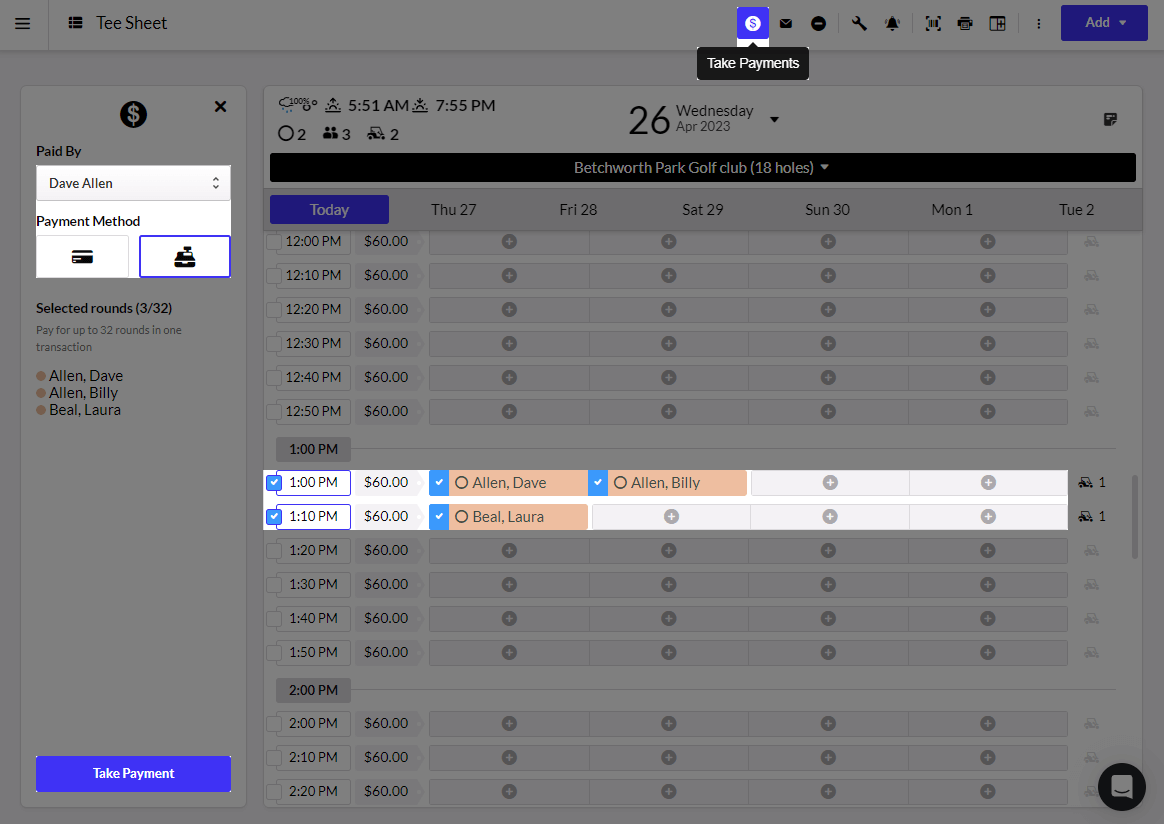This screenshot has width=1164, height=824.
Task: Switch to the Thu 27 tab
Action: pos(454,210)
